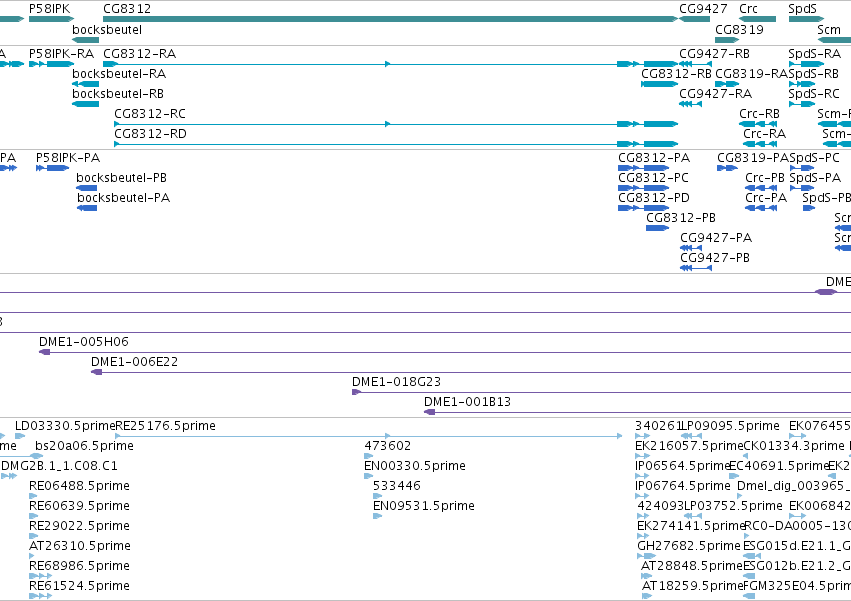Screen dimensions: 851x601
Task: Click the Crc-RA transcript label
Action: (765, 134)
